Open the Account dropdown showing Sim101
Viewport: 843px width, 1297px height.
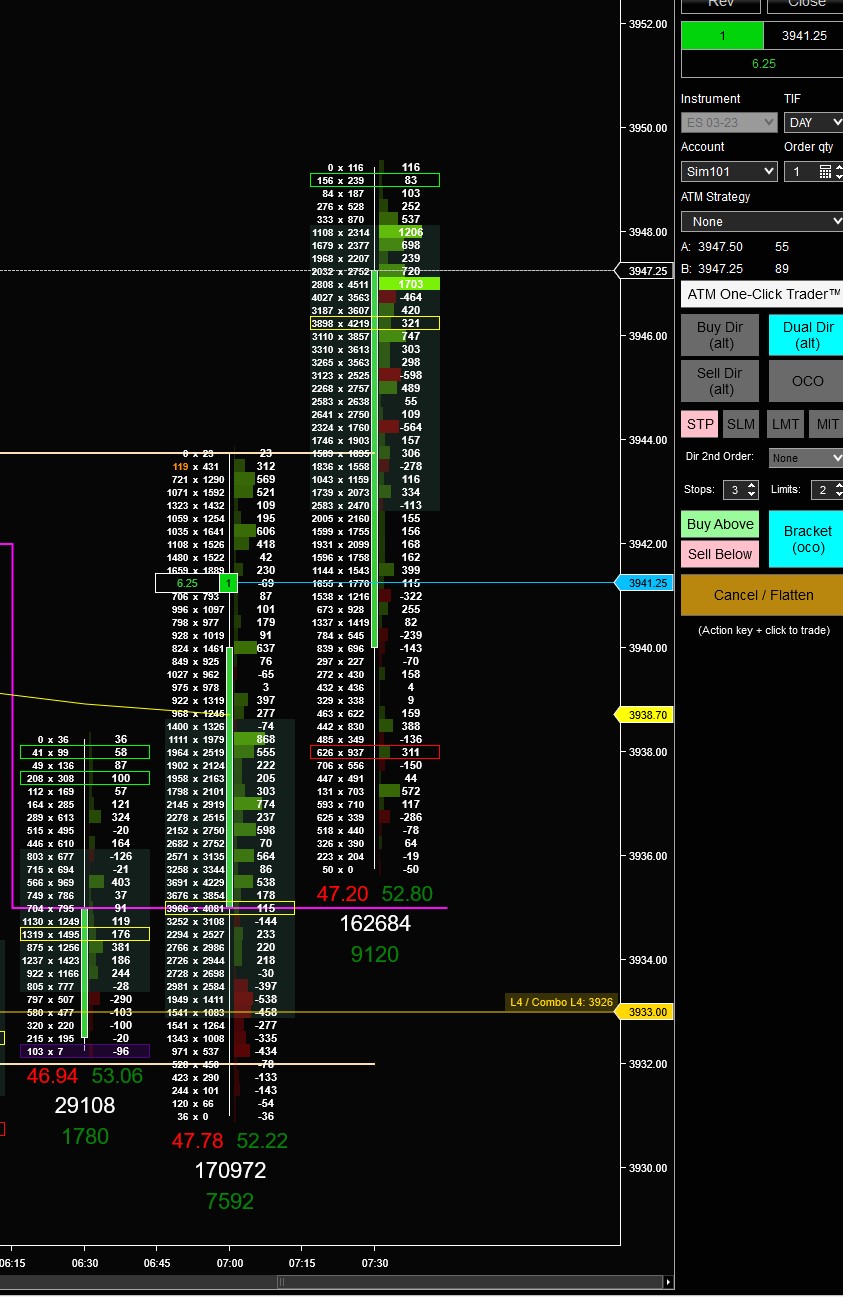click(x=729, y=172)
